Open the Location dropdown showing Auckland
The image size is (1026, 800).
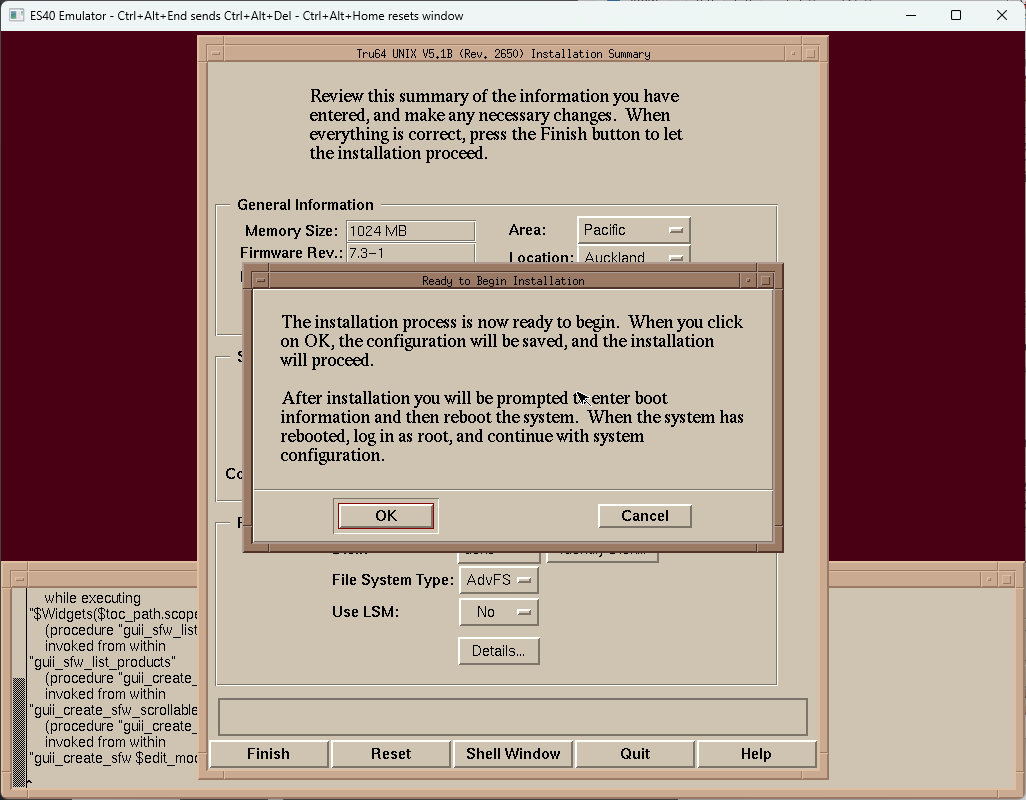[633, 255]
